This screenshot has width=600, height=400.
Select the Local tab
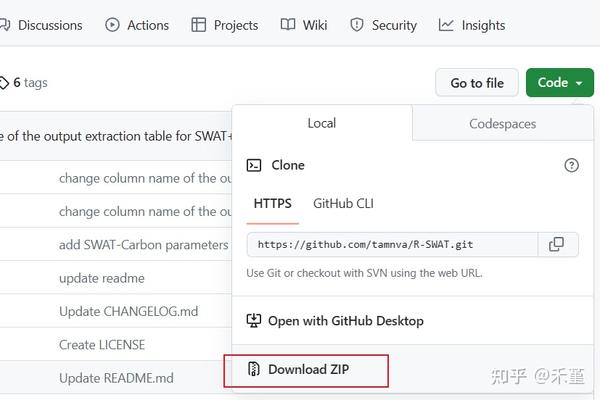(322, 124)
